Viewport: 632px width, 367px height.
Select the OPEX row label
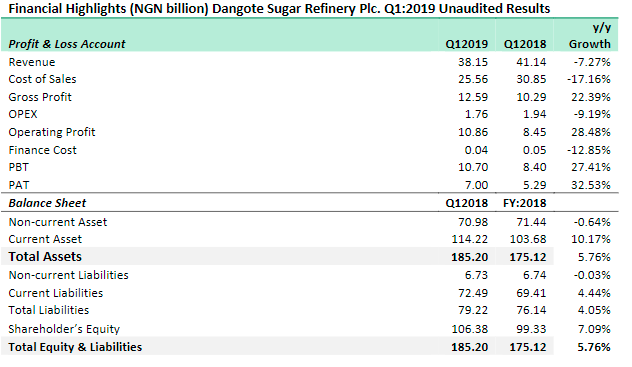point(23,114)
